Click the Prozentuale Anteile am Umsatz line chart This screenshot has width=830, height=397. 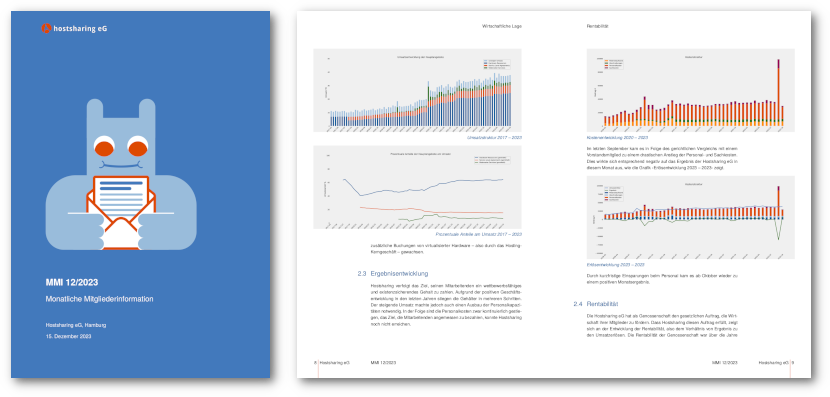point(417,187)
